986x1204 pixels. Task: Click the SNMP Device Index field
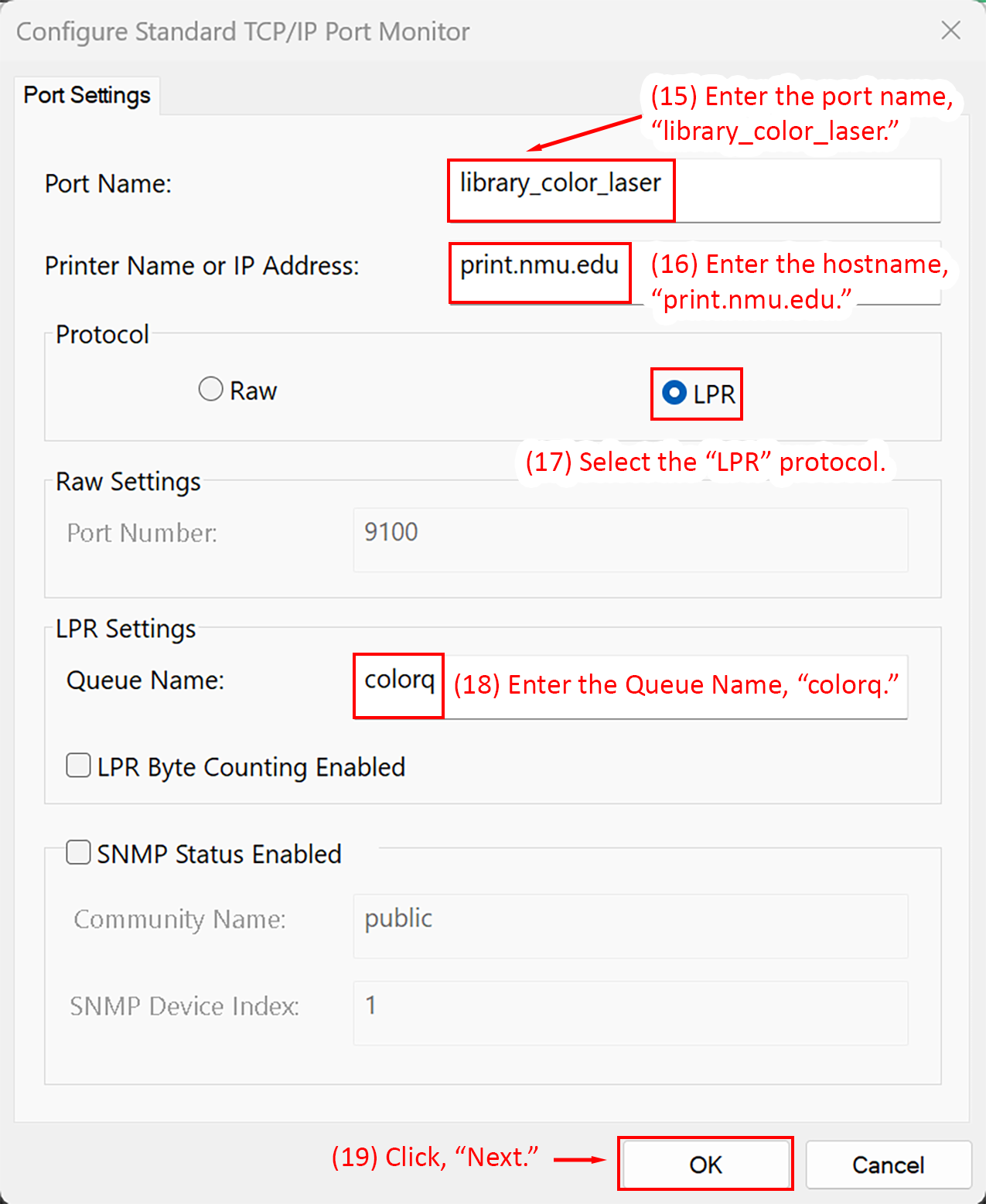(x=630, y=1013)
